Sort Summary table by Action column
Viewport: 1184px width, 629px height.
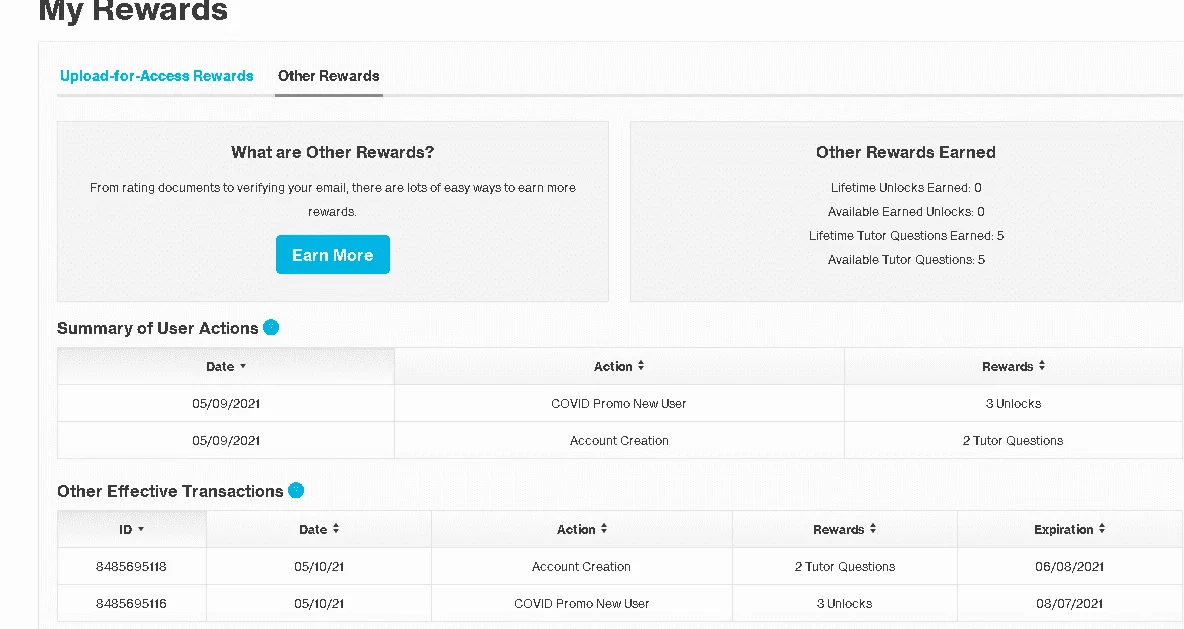click(x=619, y=366)
